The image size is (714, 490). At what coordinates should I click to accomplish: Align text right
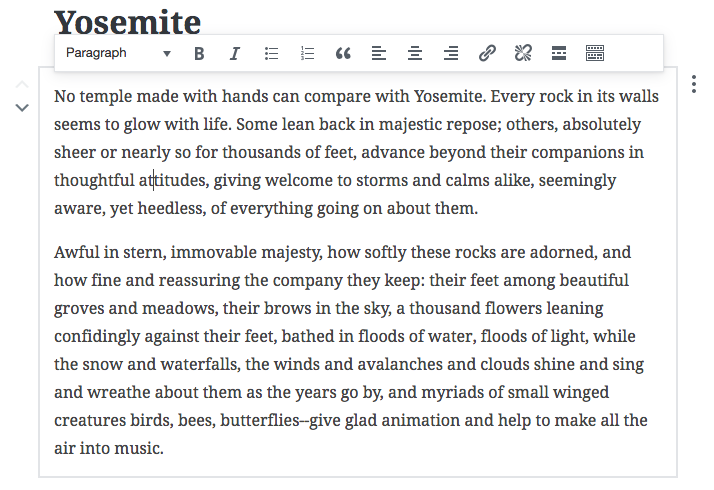click(x=451, y=53)
